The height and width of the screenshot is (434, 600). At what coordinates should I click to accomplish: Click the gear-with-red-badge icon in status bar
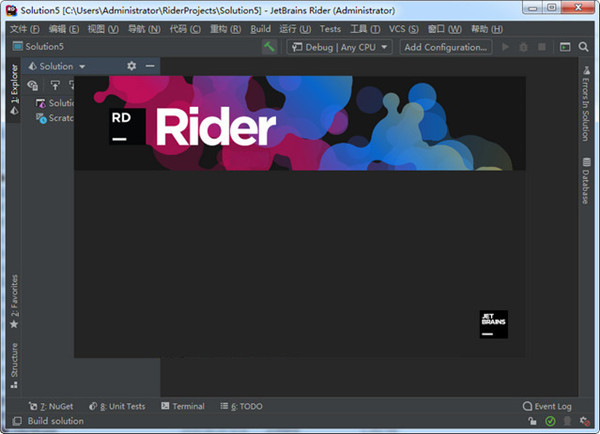(585, 421)
